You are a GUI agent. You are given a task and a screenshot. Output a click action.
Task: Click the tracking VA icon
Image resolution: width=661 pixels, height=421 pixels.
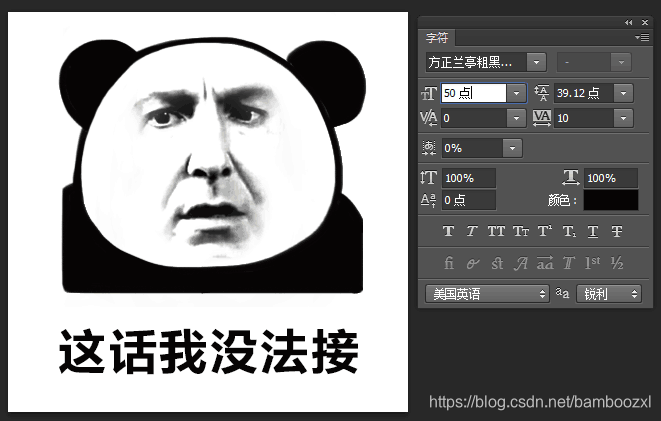tap(542, 118)
